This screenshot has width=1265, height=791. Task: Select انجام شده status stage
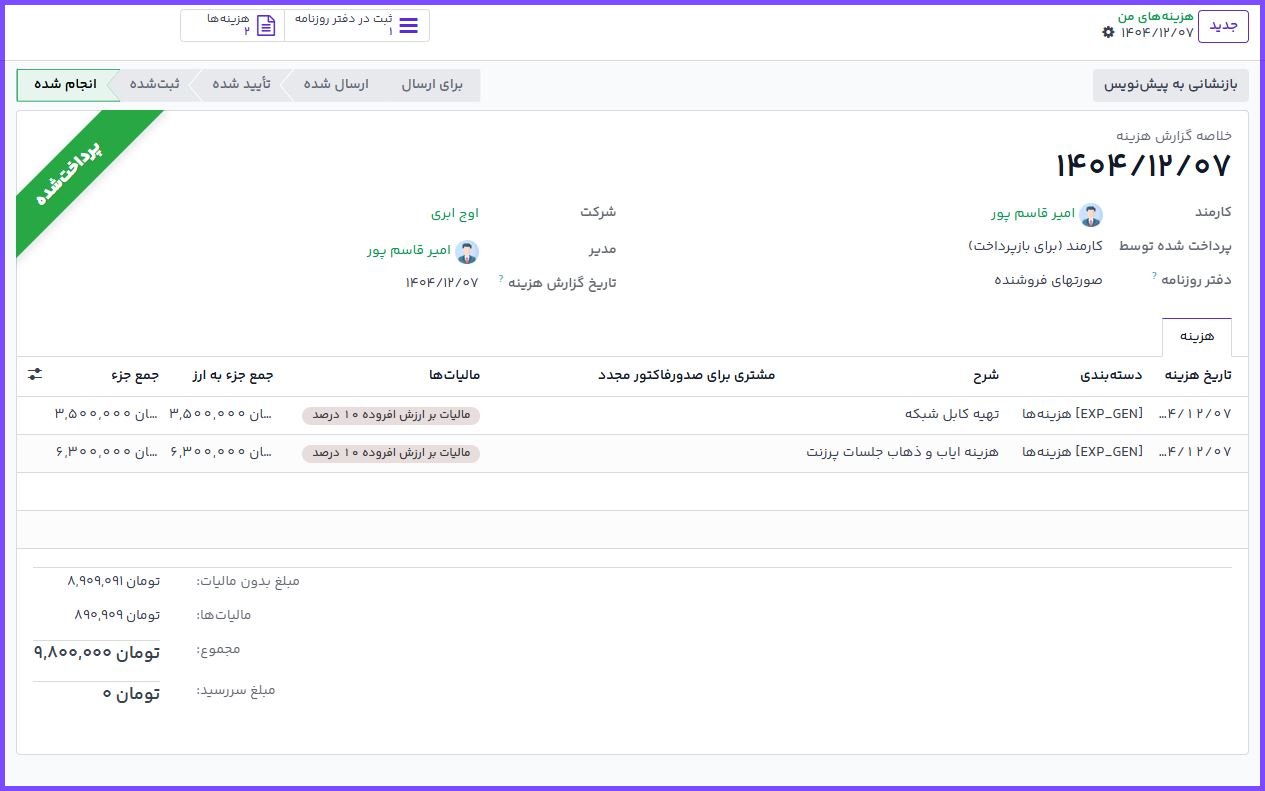pyautogui.click(x=66, y=85)
